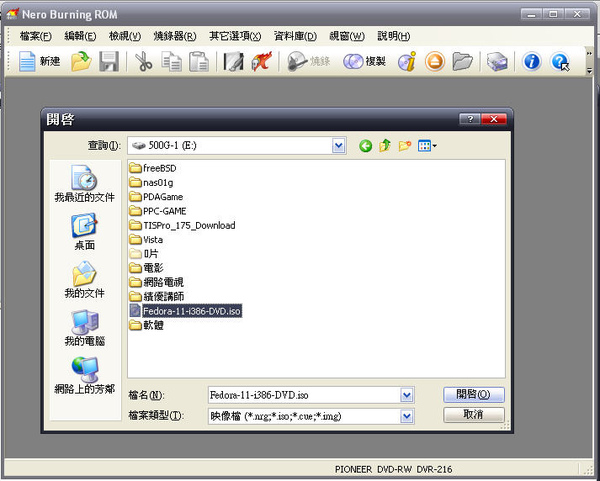Go to 桌面 desktop place
Screen dimensions: 600x481
click(x=85, y=232)
